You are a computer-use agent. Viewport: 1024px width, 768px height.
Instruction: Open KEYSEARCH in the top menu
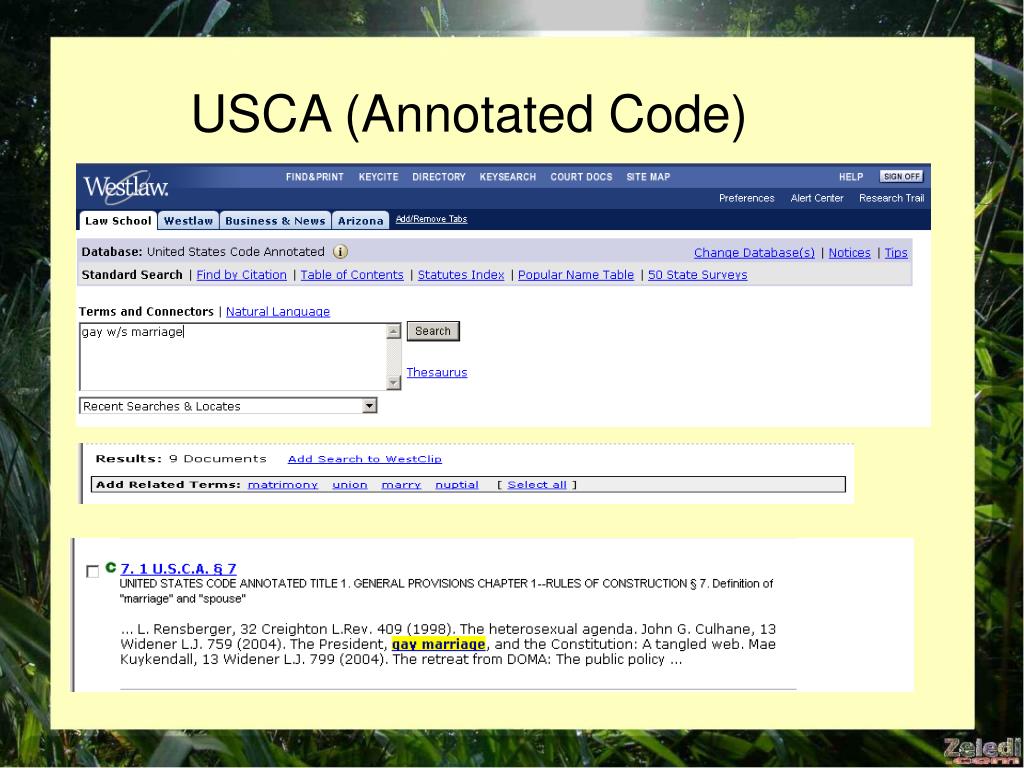507,177
